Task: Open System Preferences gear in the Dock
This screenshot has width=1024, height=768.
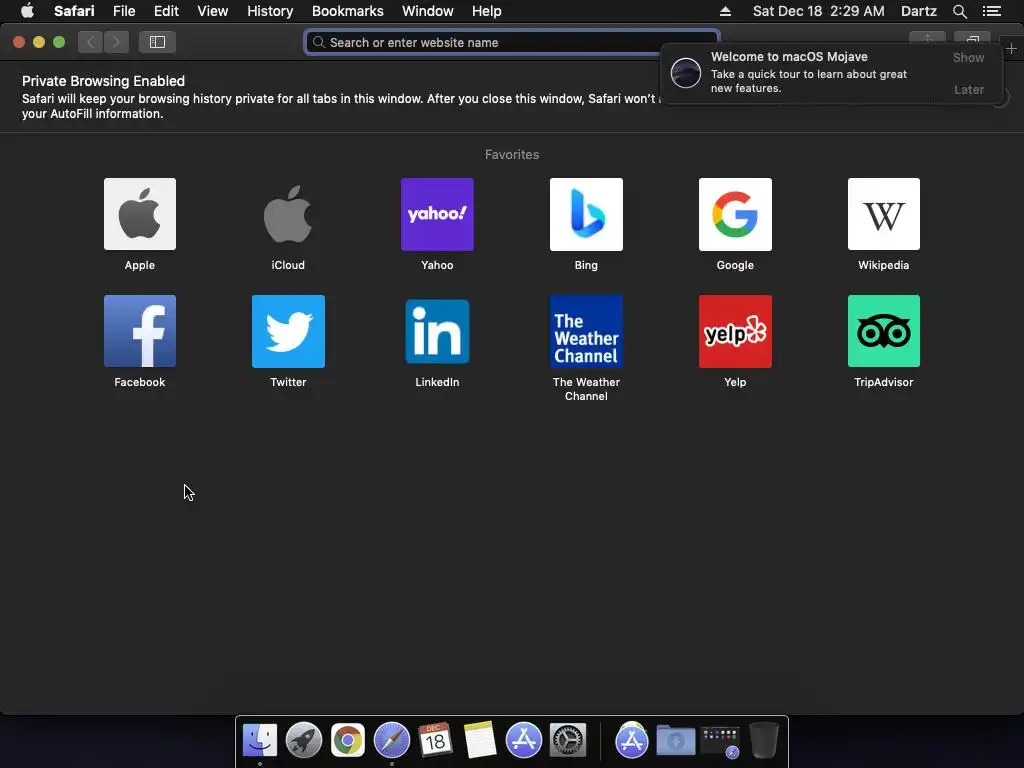Action: click(x=568, y=741)
